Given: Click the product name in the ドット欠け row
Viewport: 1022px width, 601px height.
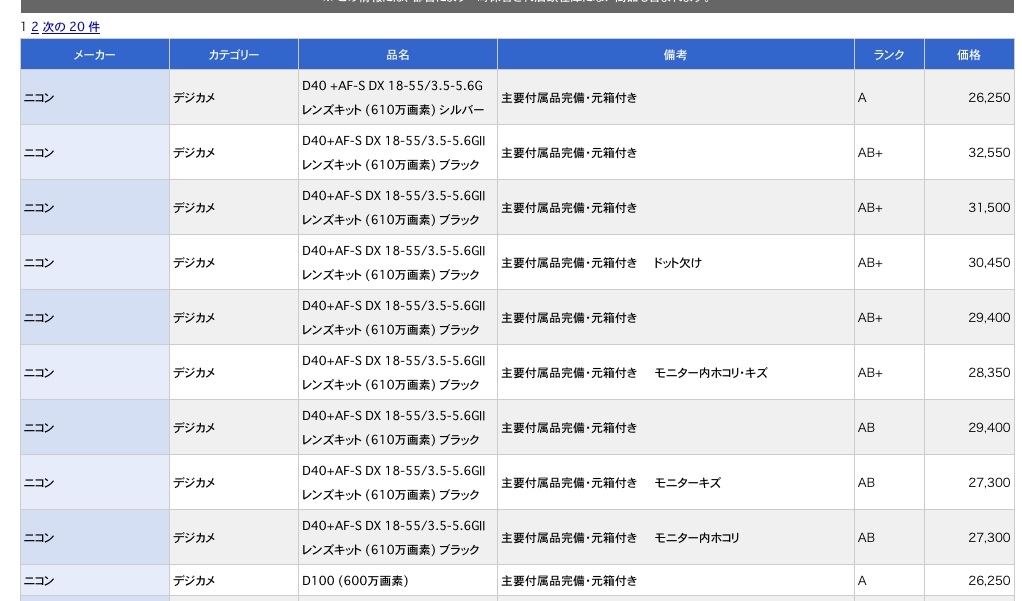Looking at the screenshot, I should [394, 263].
